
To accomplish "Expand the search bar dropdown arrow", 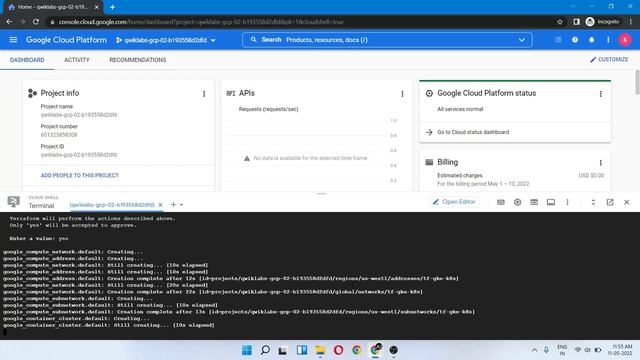I will 522,40.
